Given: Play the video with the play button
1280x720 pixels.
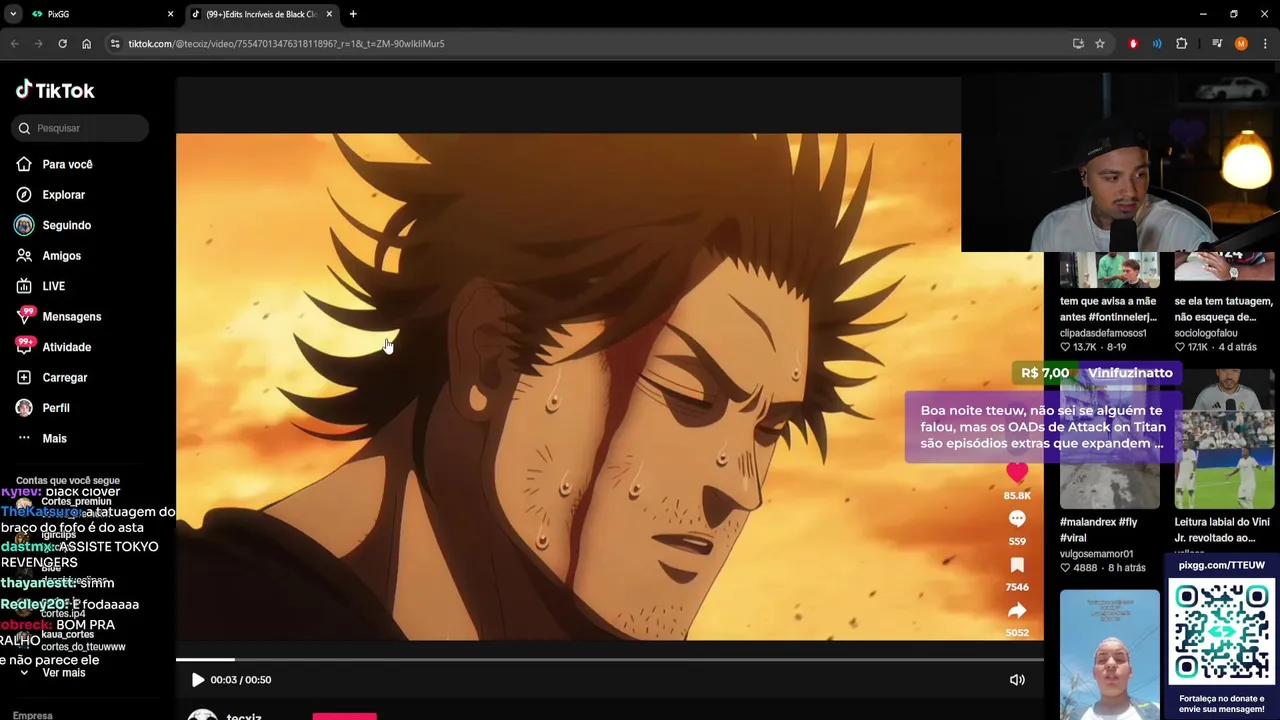Looking at the screenshot, I should (x=198, y=680).
